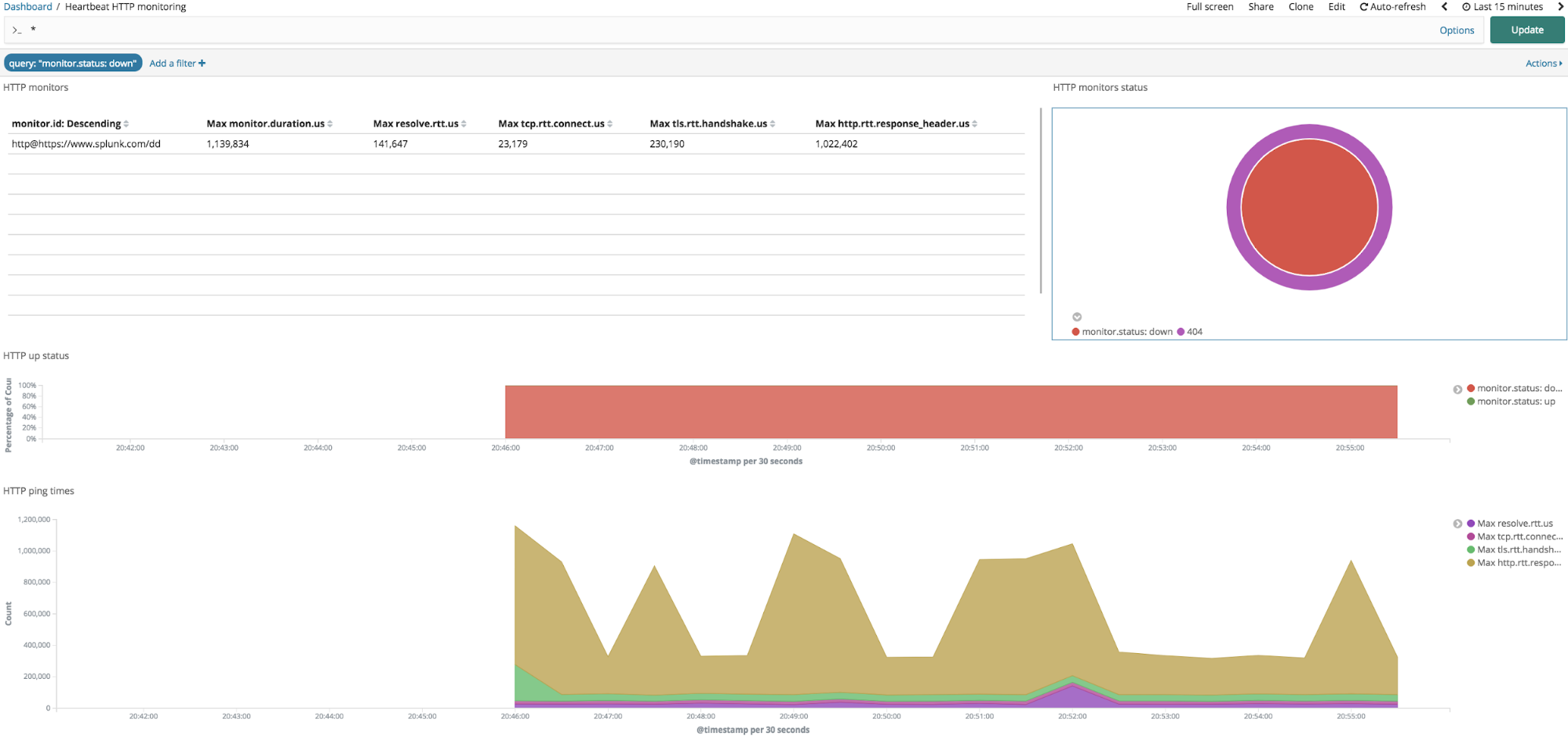Sort by Max monitor.duration.us column

(269, 124)
